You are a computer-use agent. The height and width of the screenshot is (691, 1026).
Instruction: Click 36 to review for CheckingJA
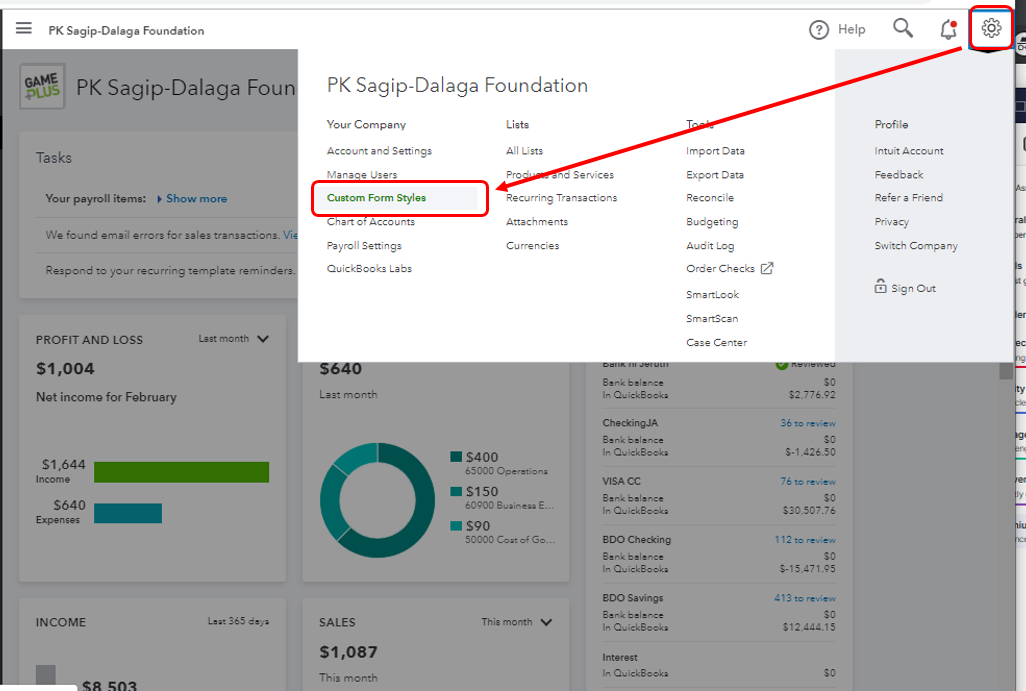pos(807,423)
